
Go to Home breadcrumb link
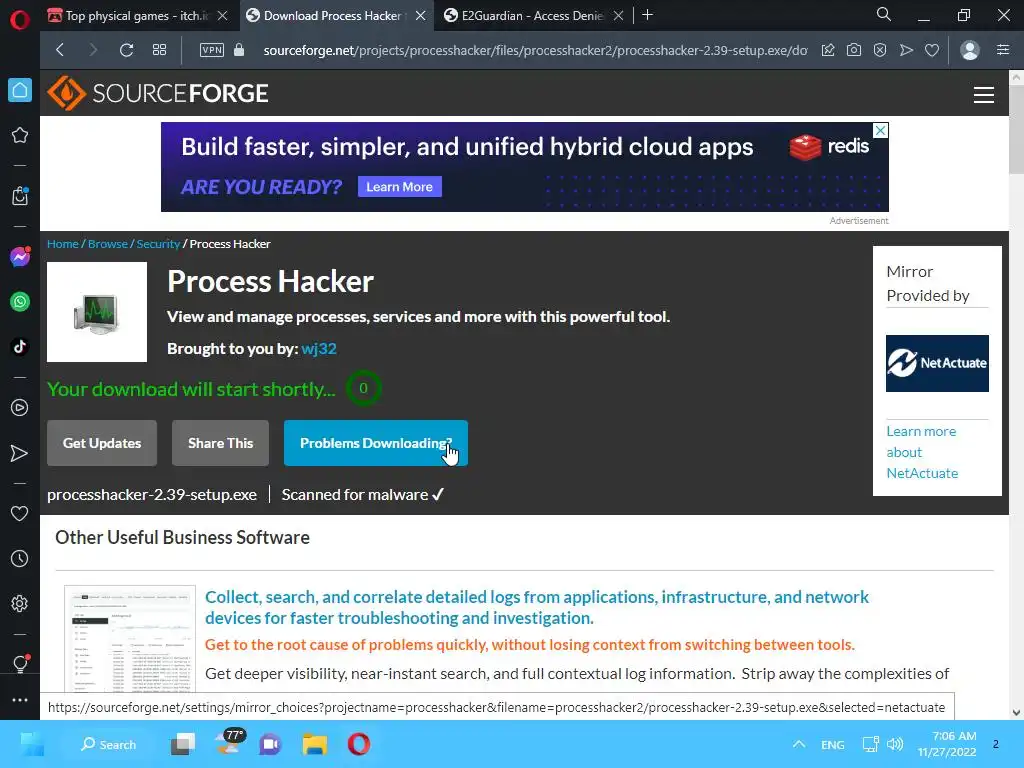click(63, 244)
